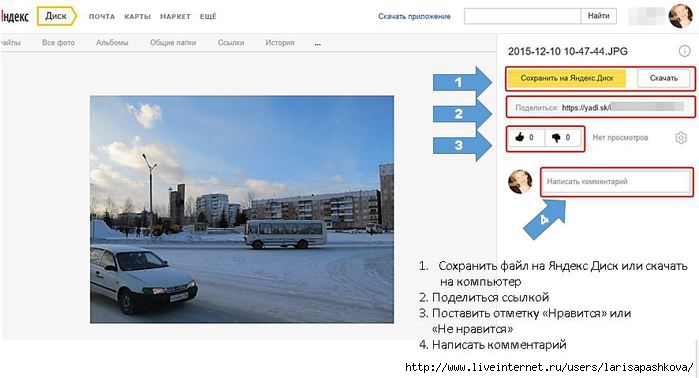Click the Диск logo badge
This screenshot has height=378, width=699.
pos(56,16)
